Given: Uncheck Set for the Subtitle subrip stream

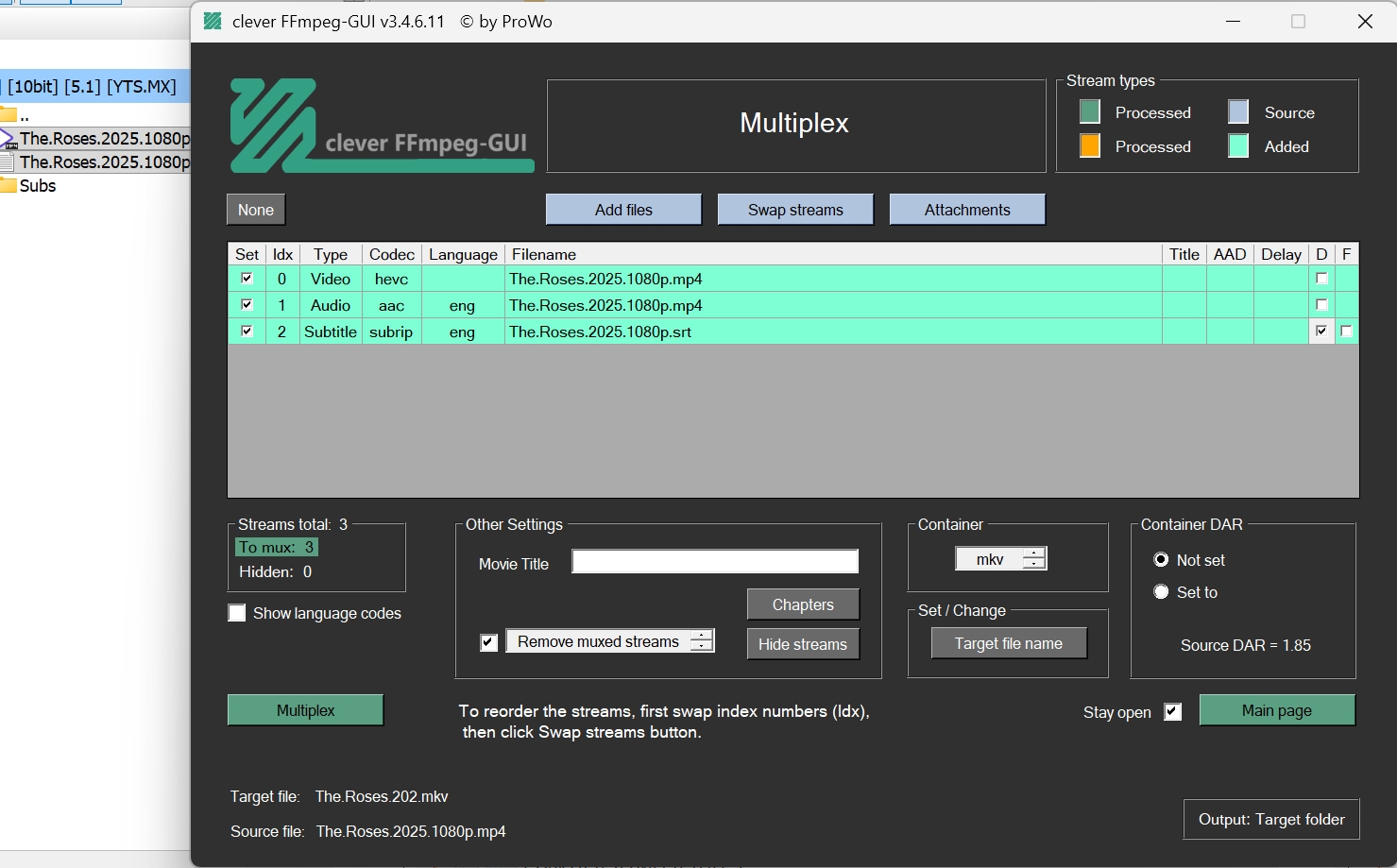Looking at the screenshot, I should point(247,332).
